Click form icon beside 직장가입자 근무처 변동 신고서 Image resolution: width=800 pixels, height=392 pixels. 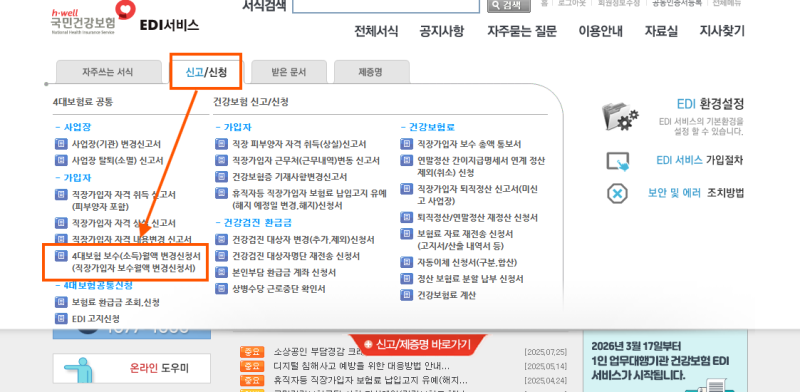point(221,161)
